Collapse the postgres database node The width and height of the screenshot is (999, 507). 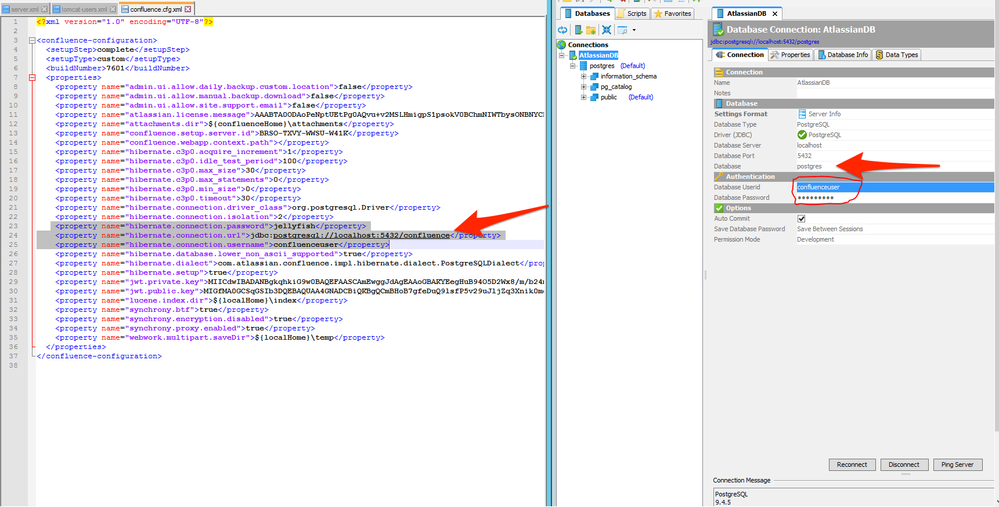click(573, 66)
